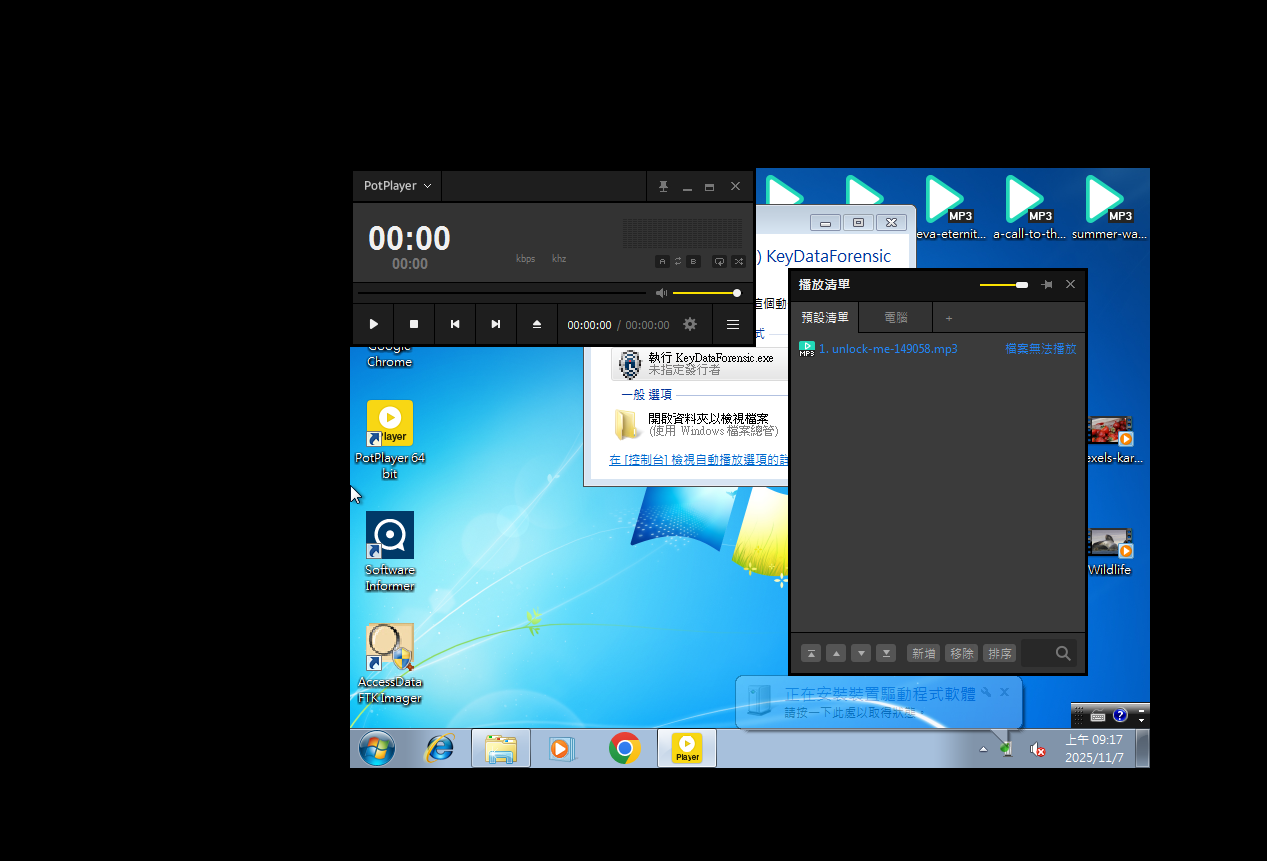Click language bar keyboard icon
This screenshot has width=1267, height=861.
1098,716
